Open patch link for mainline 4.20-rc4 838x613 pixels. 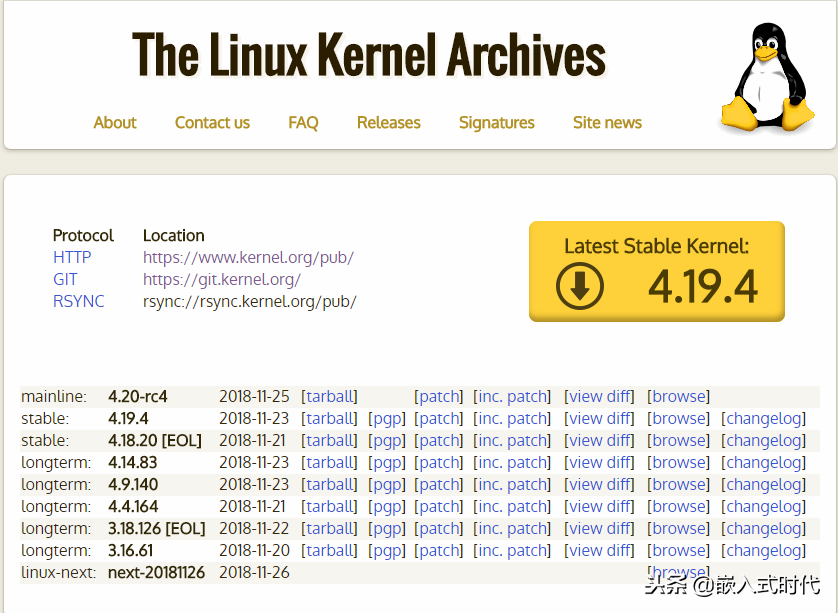tap(438, 397)
